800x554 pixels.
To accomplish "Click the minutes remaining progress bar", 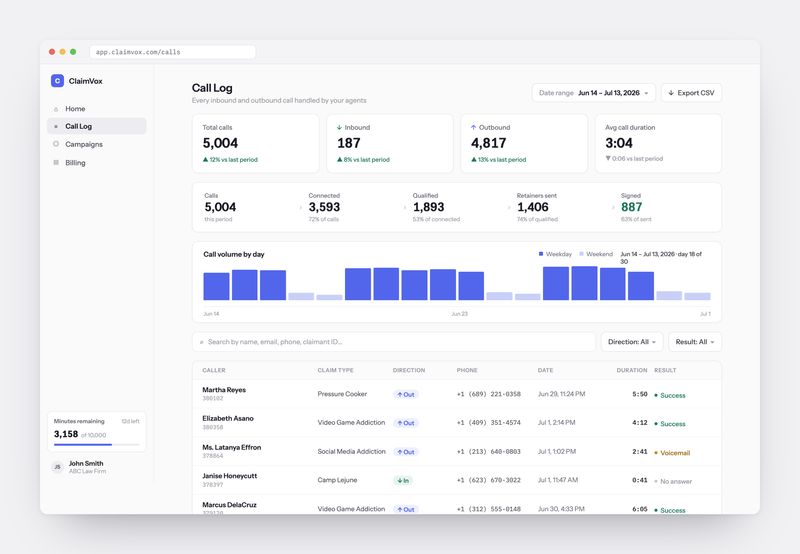I will coord(96,445).
